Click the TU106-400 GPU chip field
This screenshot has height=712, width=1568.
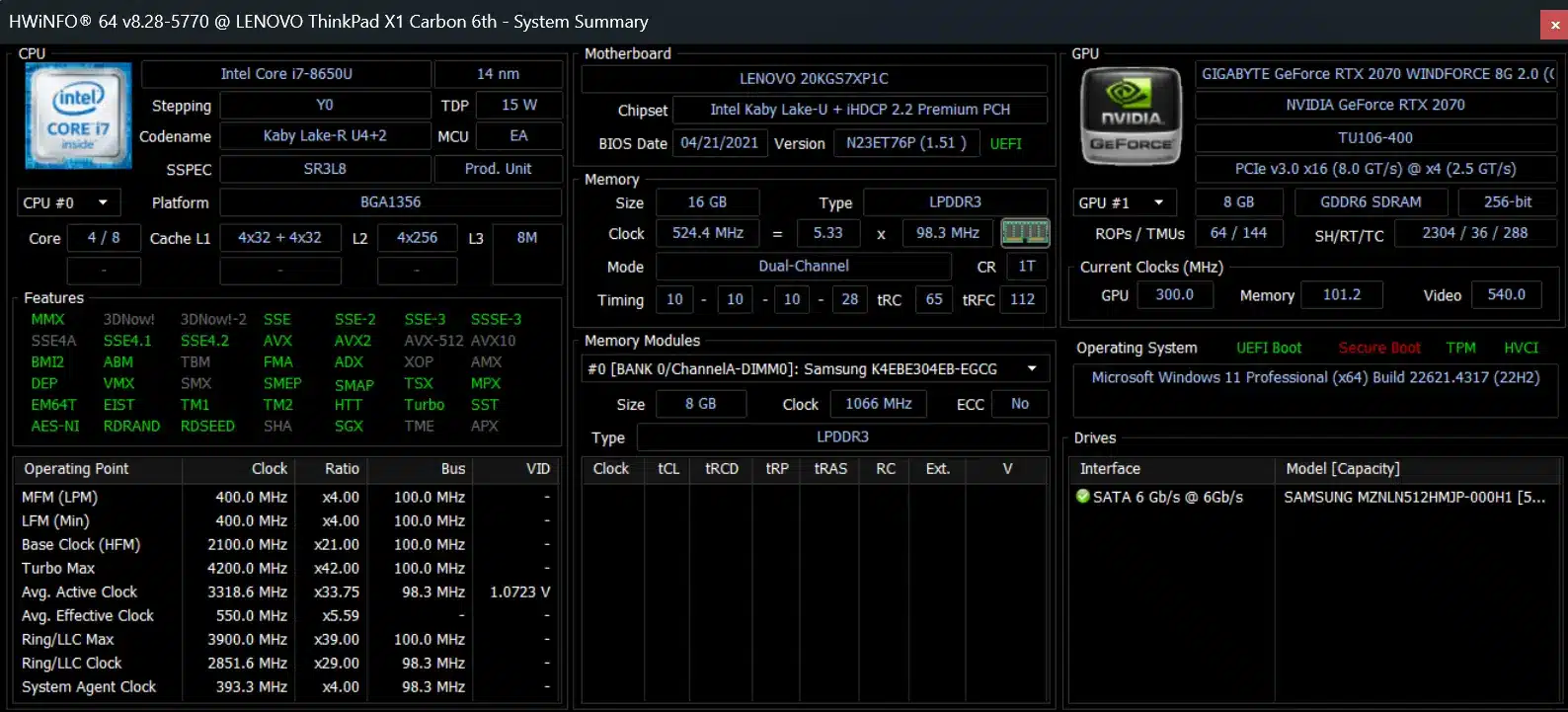point(1376,137)
